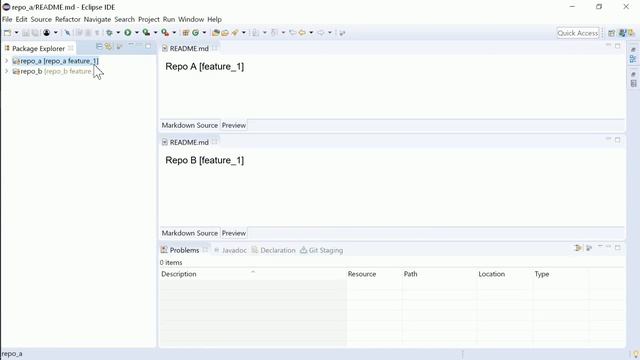Click the New wizard toolbar icon

(x=7, y=33)
